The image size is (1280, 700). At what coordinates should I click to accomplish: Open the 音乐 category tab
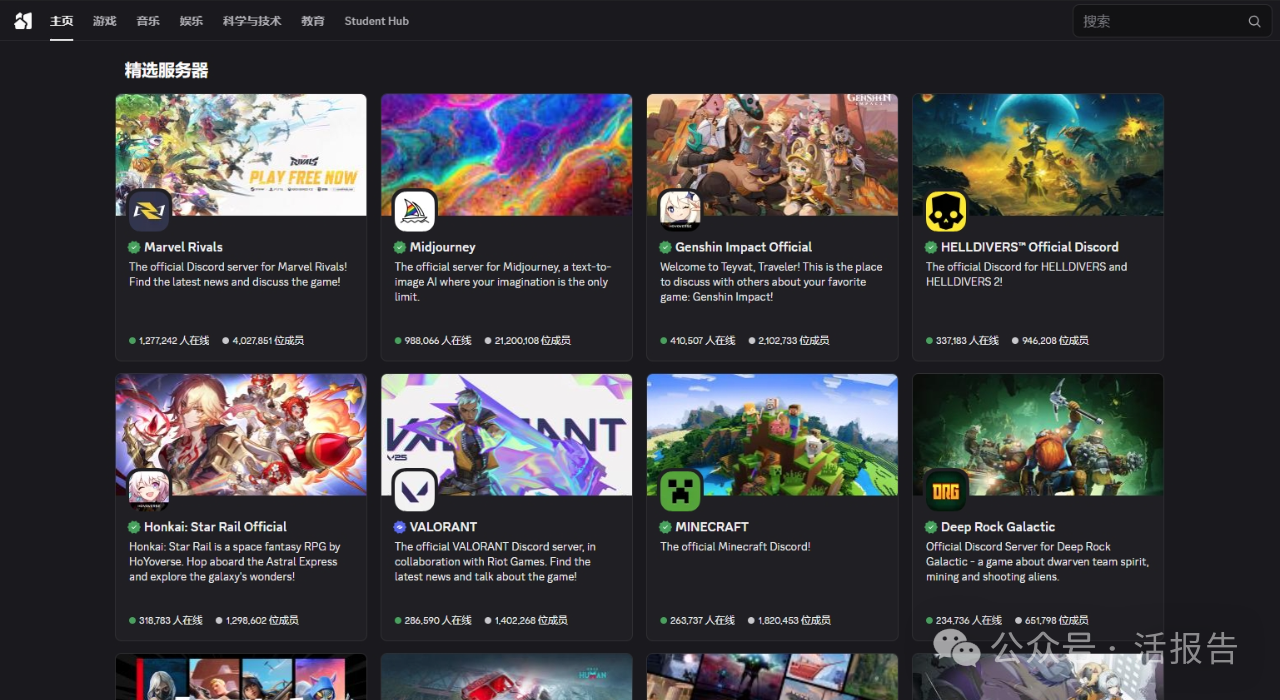click(x=148, y=21)
